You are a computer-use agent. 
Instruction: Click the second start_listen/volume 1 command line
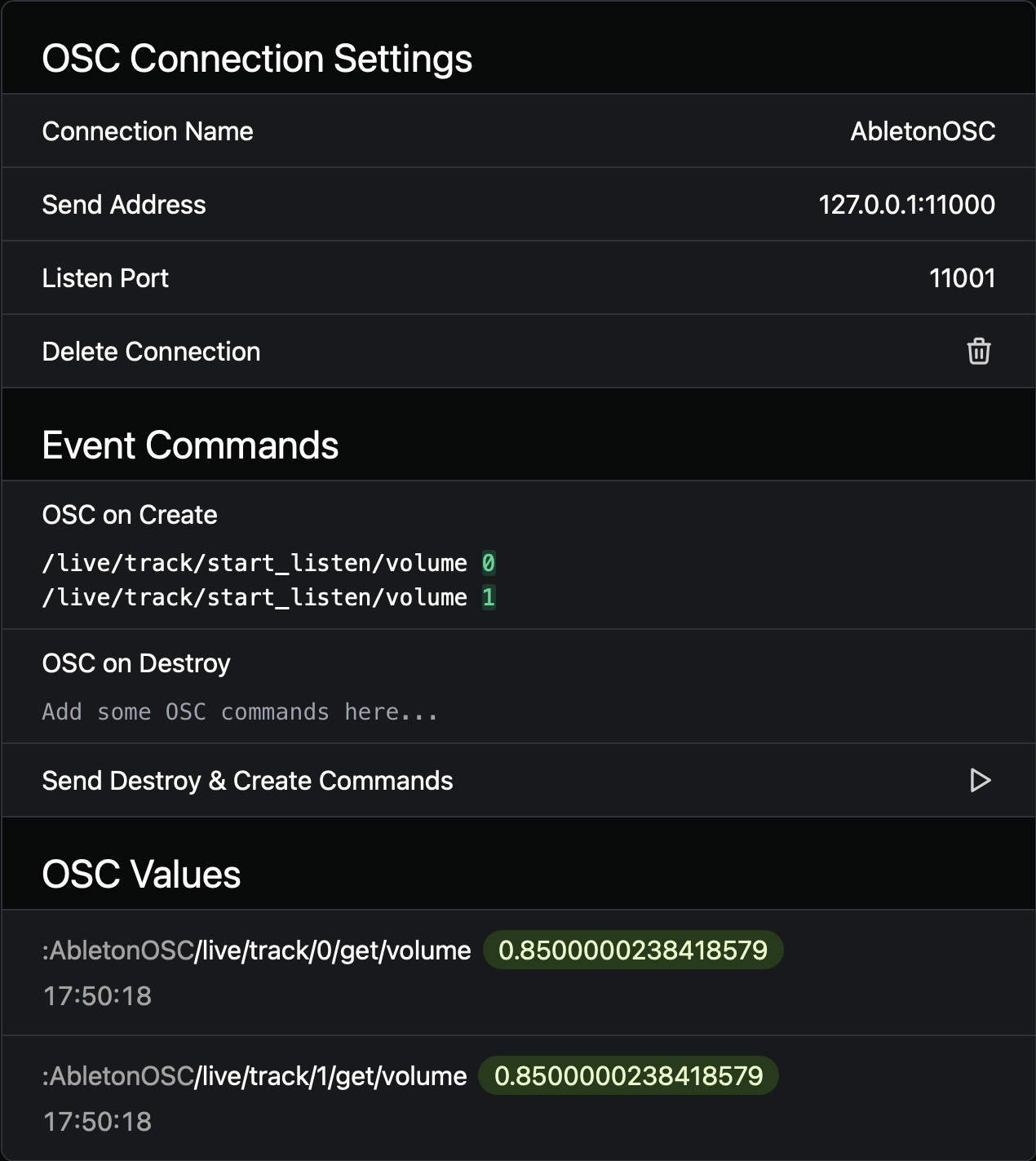268,597
